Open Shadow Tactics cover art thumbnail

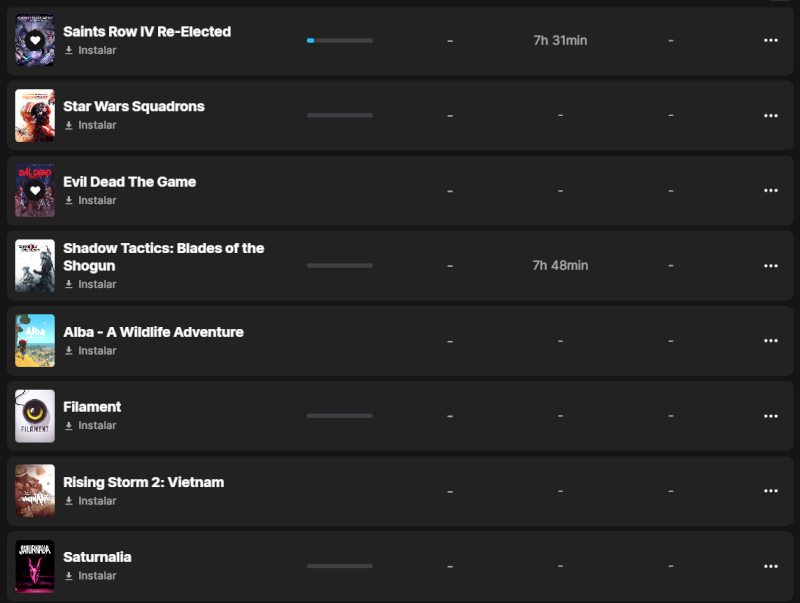[35, 265]
